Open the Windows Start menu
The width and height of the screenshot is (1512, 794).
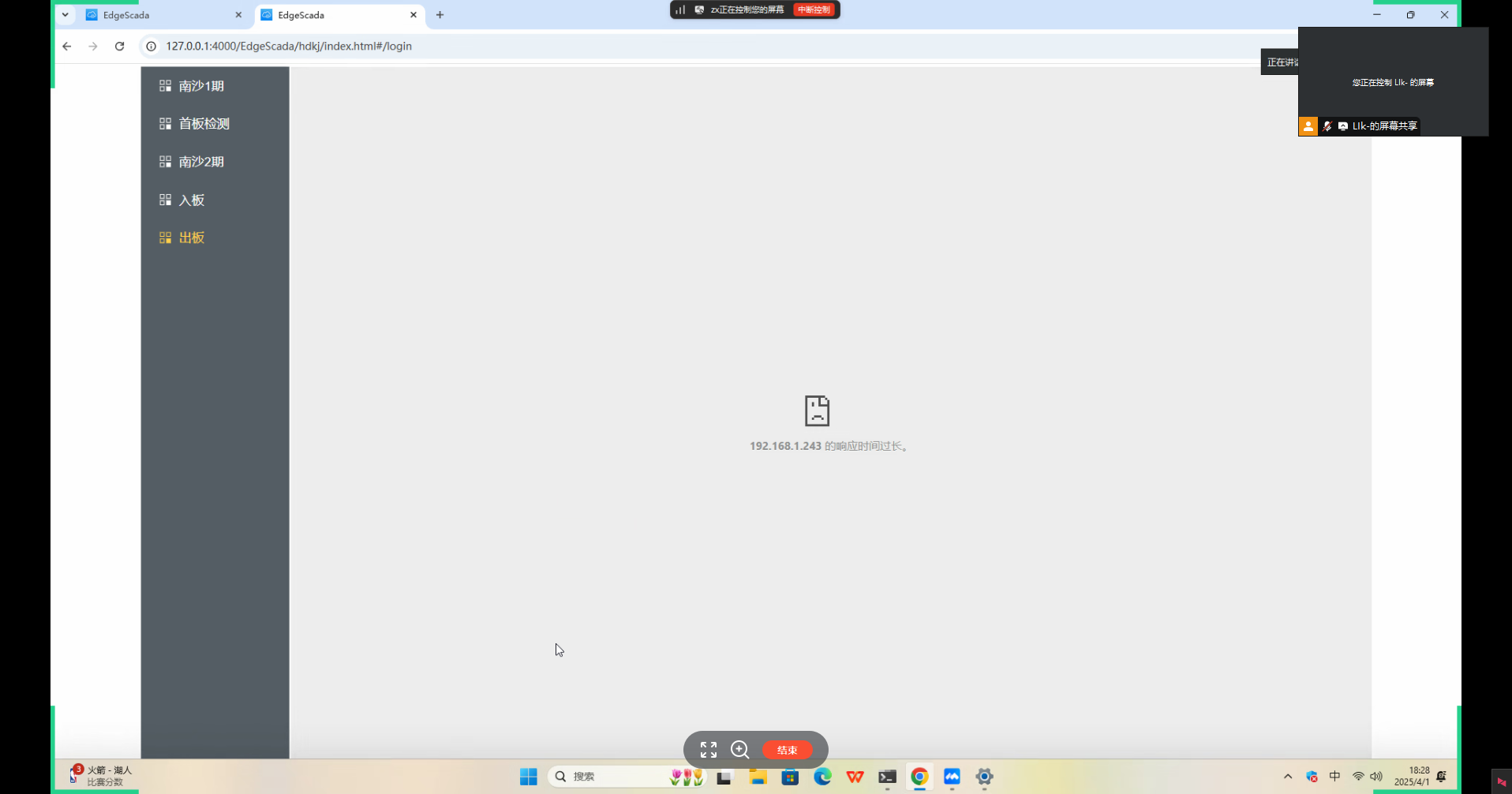click(529, 777)
